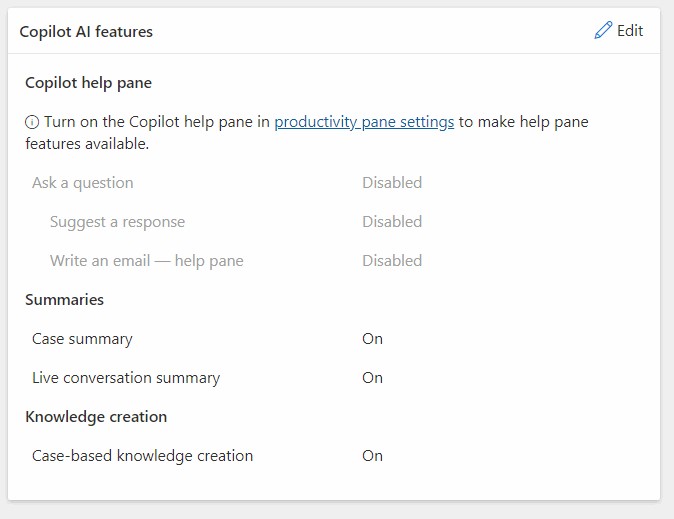Screen dimensions: 674x519
Task: Click Disabled status for Suggest a response
Action: [392, 222]
